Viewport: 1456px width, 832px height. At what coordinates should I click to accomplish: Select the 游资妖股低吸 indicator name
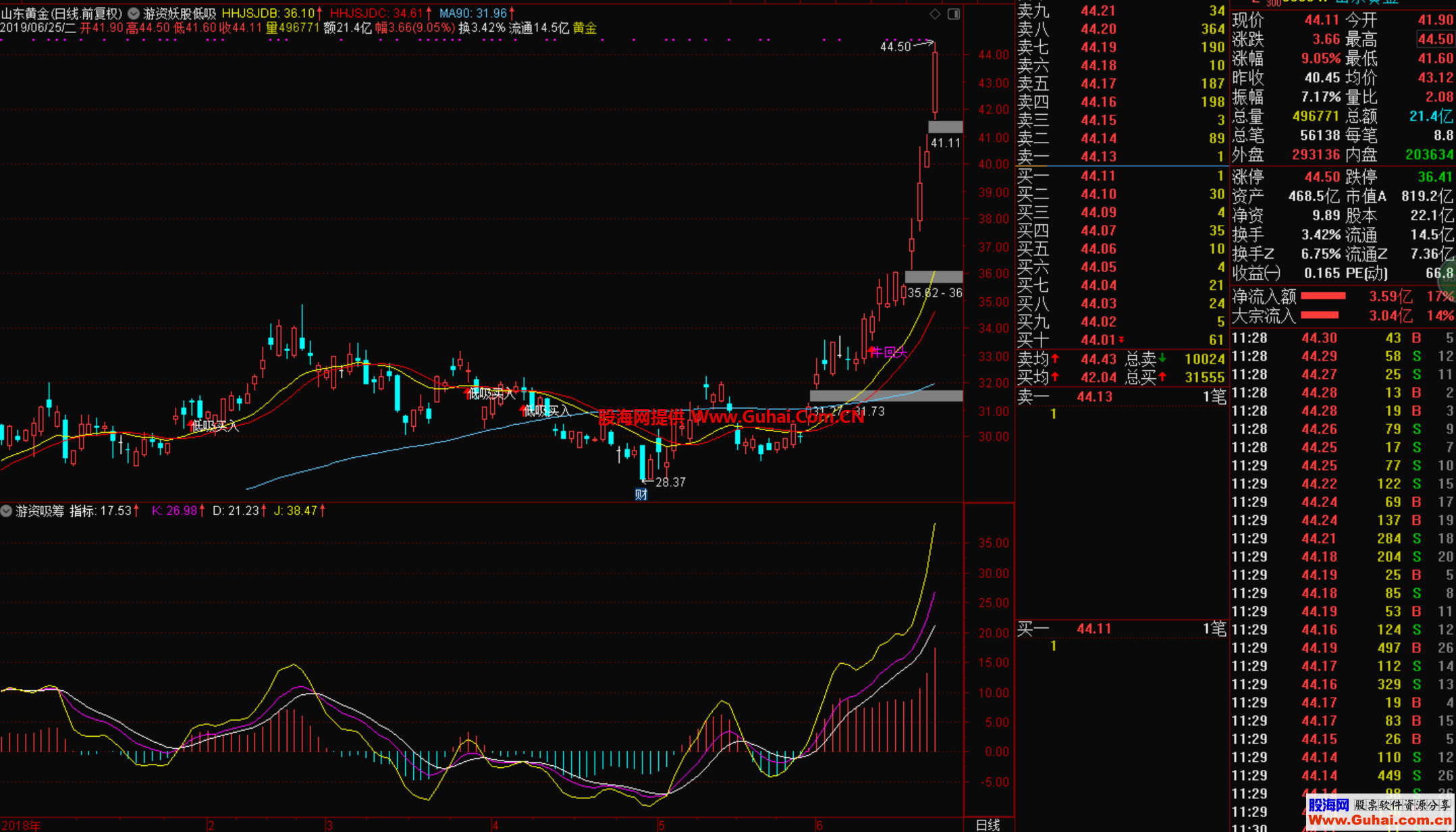click(x=180, y=13)
